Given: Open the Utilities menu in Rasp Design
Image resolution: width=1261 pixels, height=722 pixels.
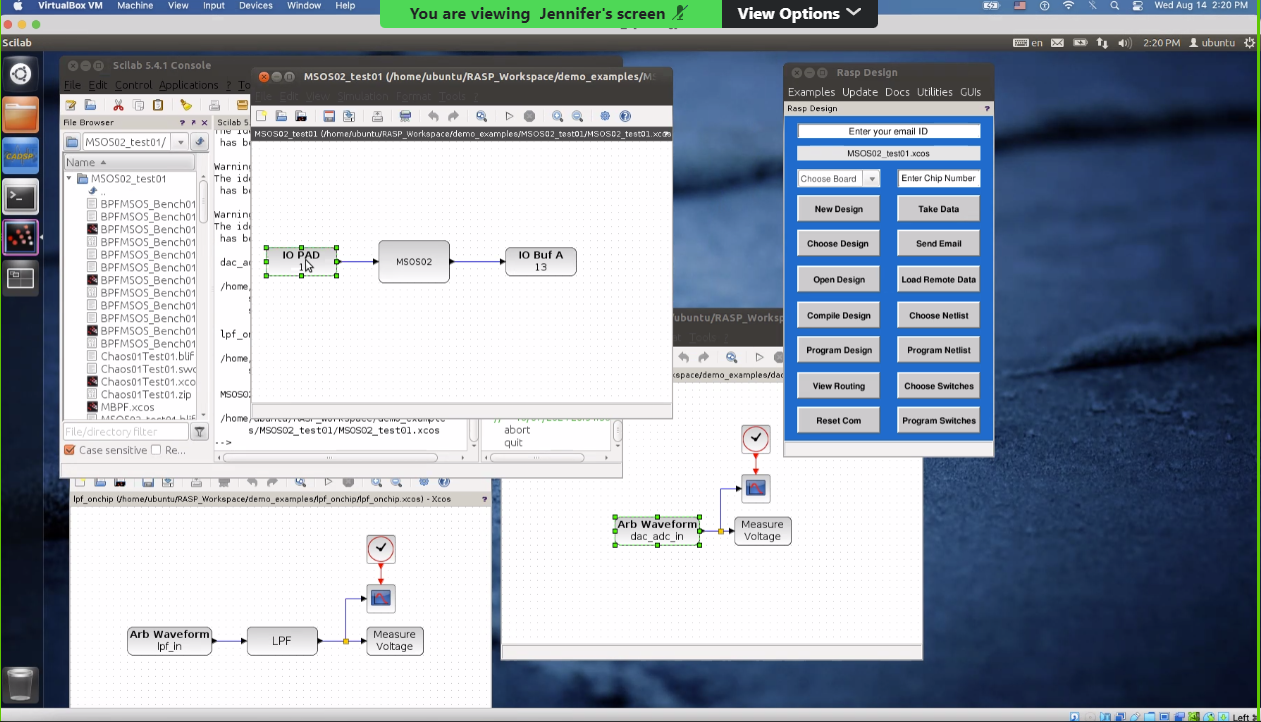Looking at the screenshot, I should pyautogui.click(x=934, y=92).
